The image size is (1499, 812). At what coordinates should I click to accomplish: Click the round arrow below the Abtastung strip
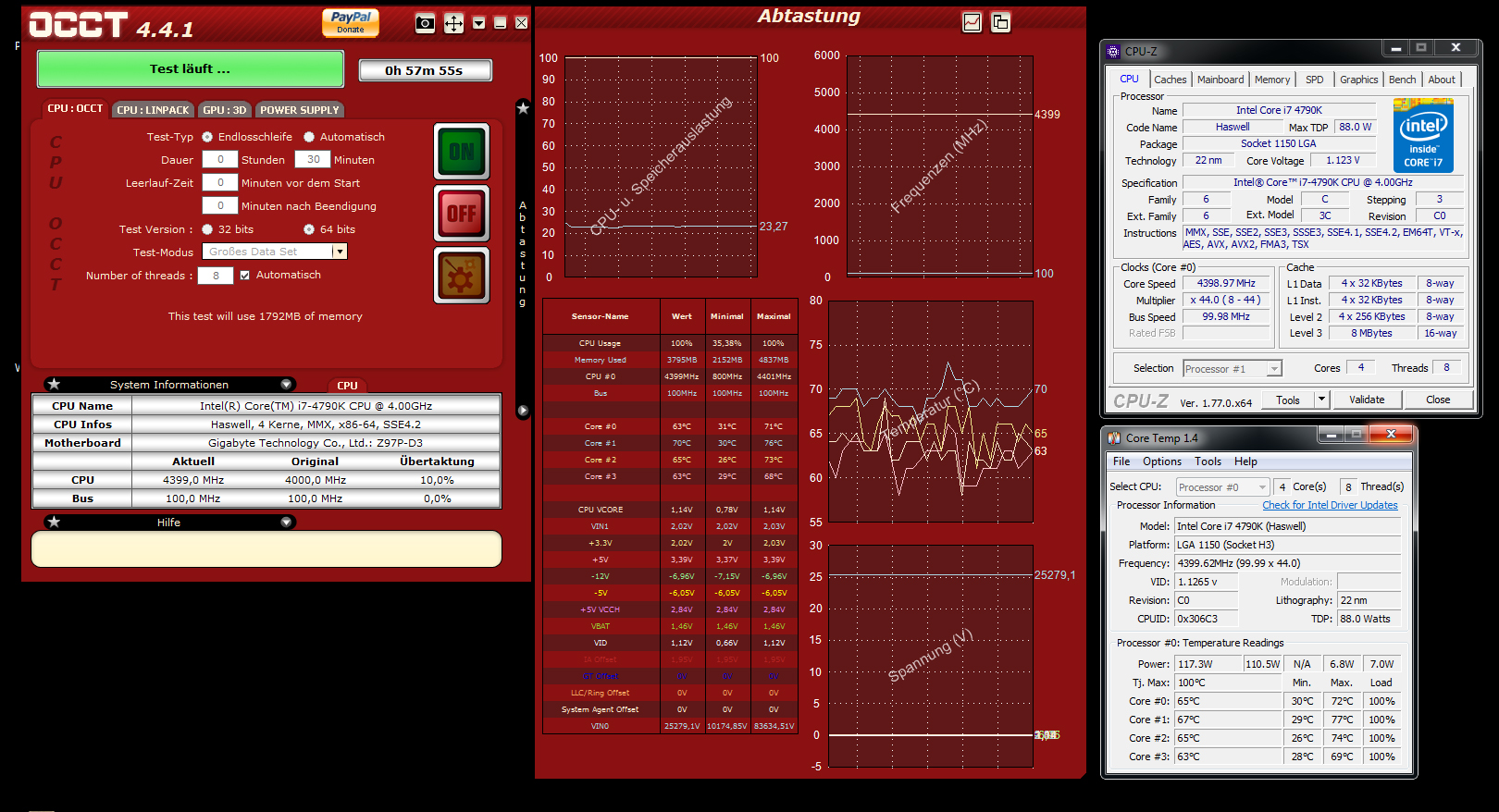[523, 411]
